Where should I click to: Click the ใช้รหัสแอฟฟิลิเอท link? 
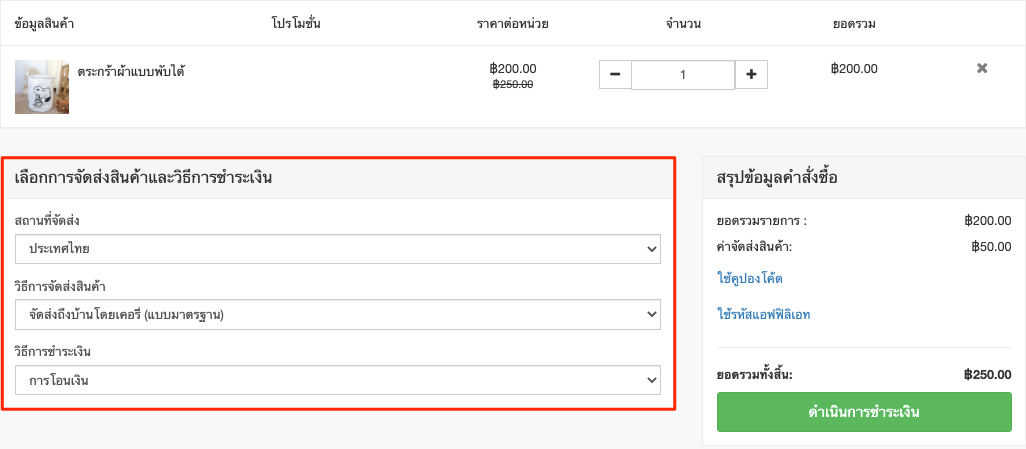click(x=764, y=315)
